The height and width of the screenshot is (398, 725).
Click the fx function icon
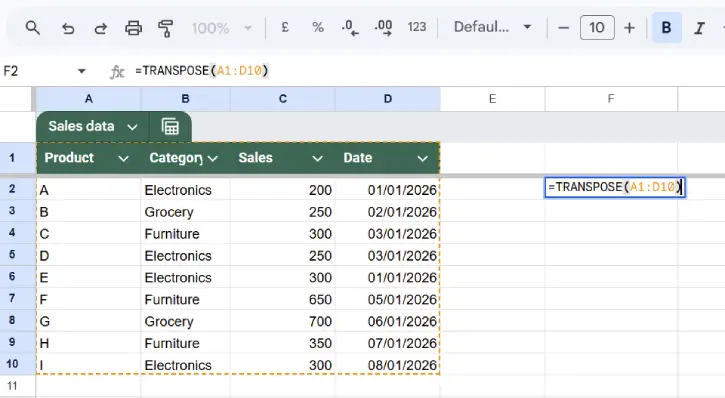[x=117, y=72]
